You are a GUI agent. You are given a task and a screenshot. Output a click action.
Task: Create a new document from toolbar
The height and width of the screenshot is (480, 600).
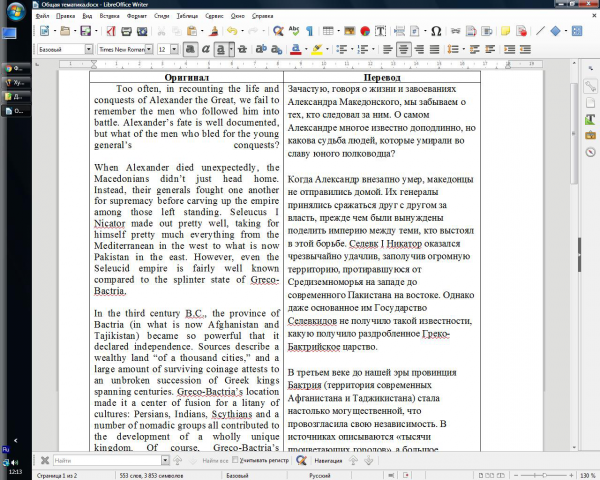click(44, 31)
